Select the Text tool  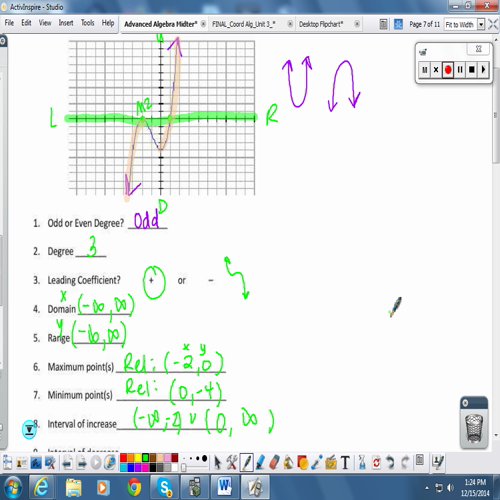point(345,463)
